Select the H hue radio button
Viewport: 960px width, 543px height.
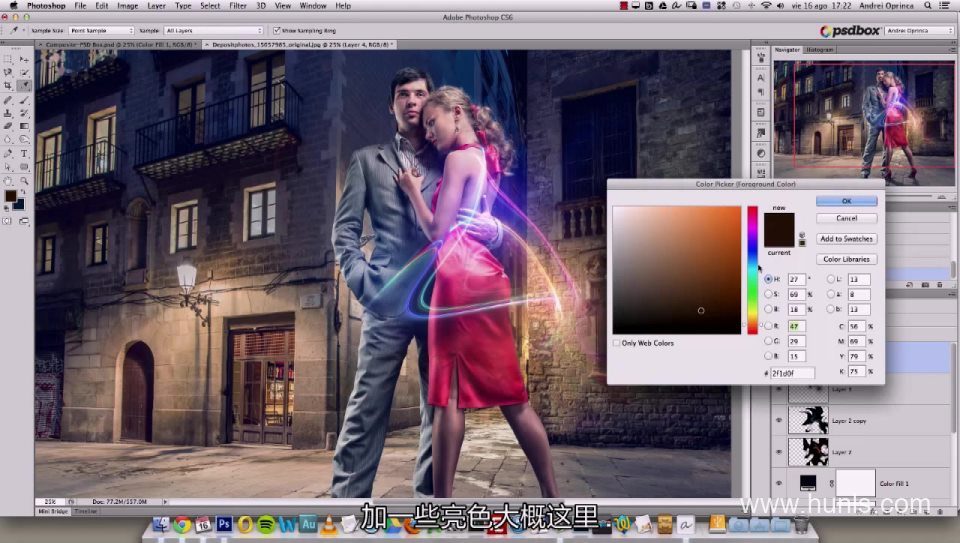tap(768, 279)
